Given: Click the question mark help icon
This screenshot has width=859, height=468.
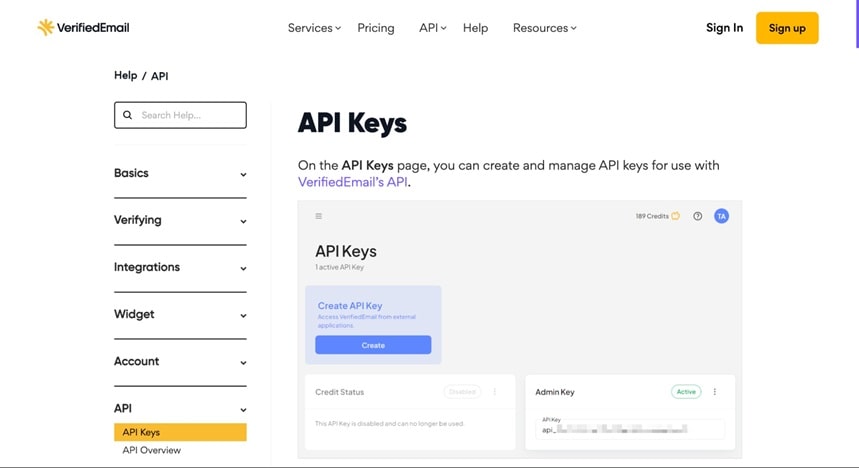Looking at the screenshot, I should click(x=698, y=216).
